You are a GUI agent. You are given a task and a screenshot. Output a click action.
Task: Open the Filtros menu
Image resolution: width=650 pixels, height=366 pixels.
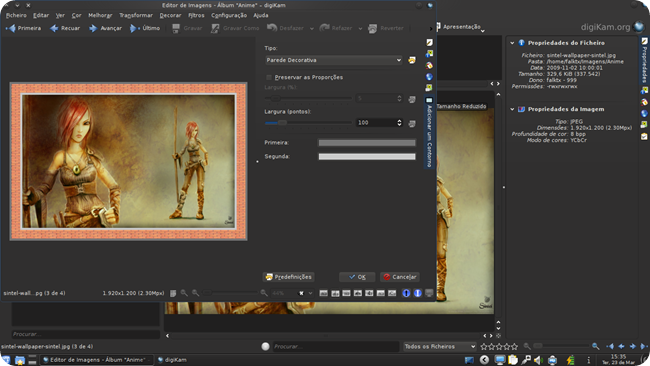(196, 15)
